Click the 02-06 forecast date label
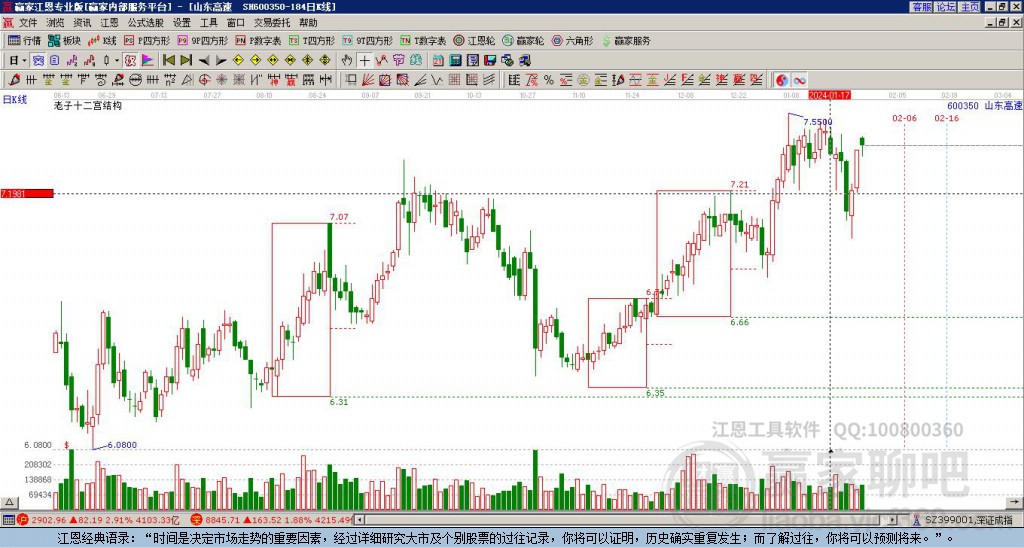This screenshot has height=548, width=1024. (x=904, y=118)
